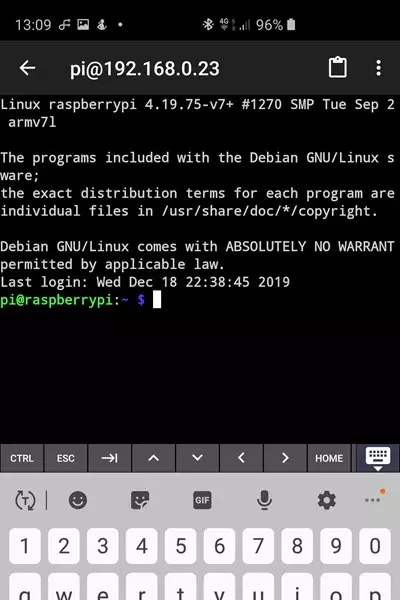This screenshot has height=600, width=400.
Task: Open keyboard settings gear
Action: point(327,500)
